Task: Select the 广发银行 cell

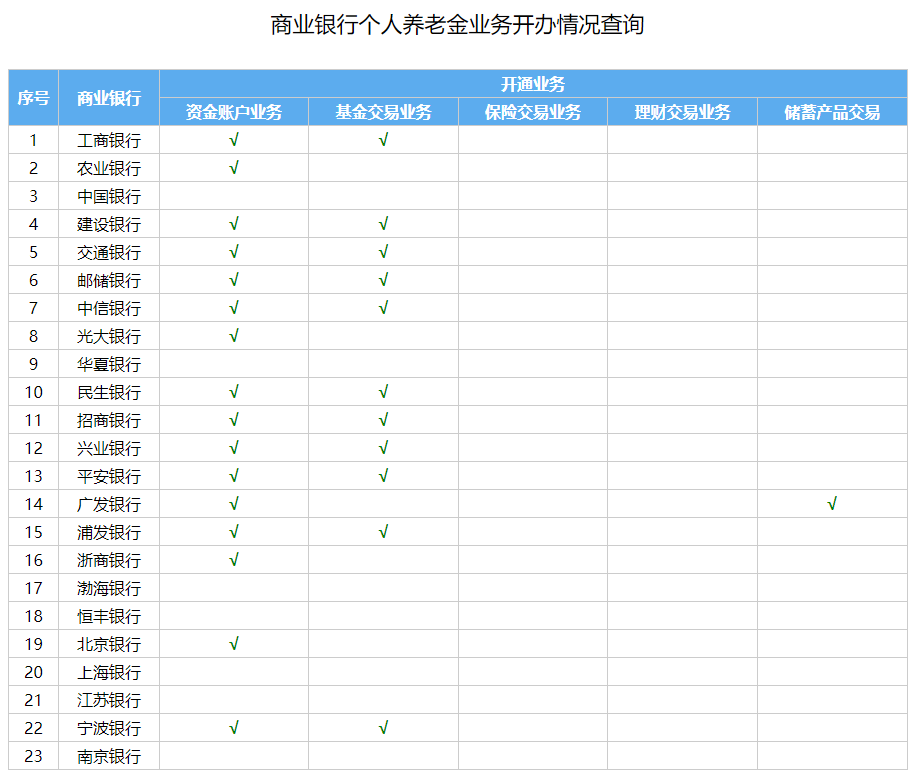Action: point(109,504)
